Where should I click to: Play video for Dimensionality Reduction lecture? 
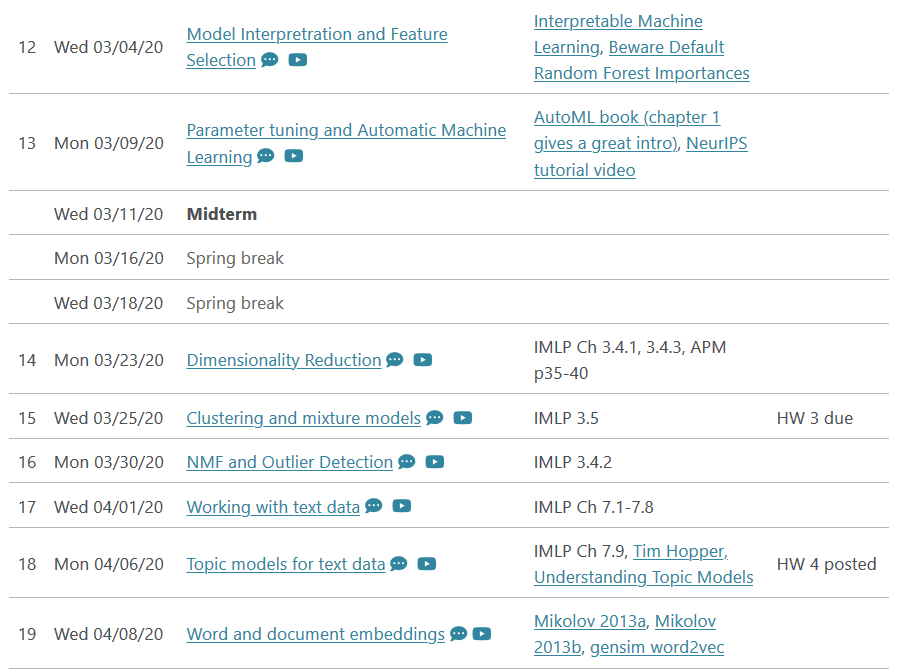pyautogui.click(x=423, y=360)
